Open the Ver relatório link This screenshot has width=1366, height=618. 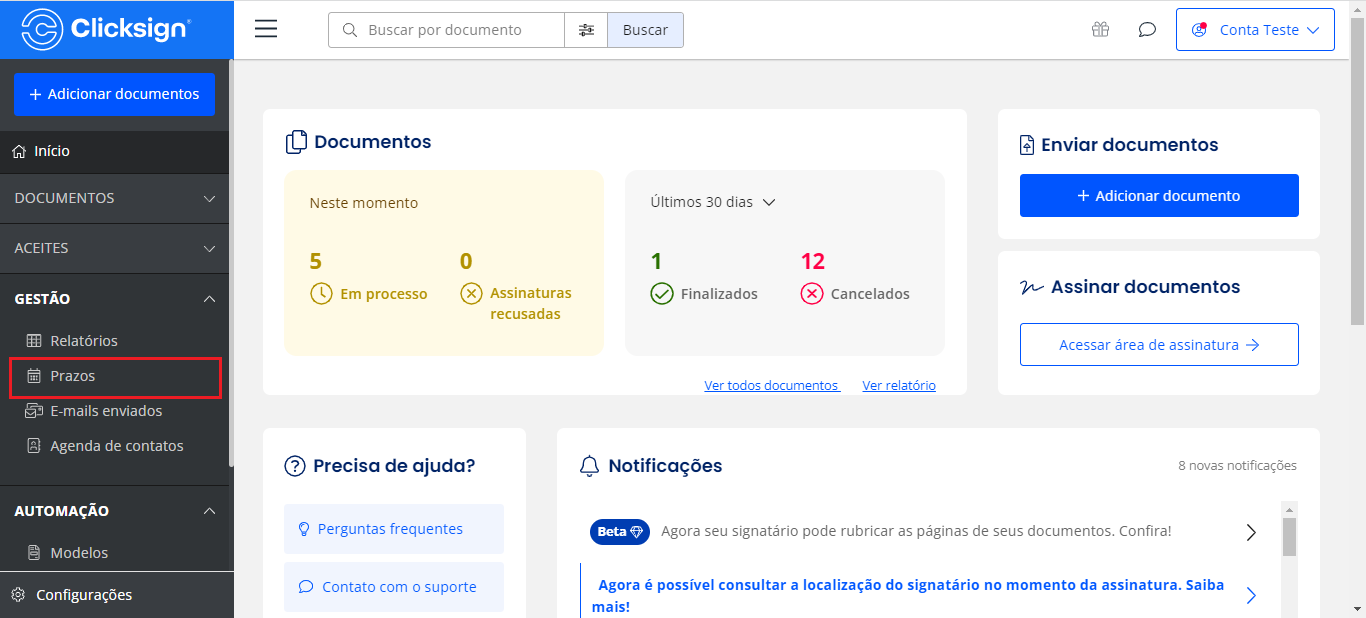899,385
